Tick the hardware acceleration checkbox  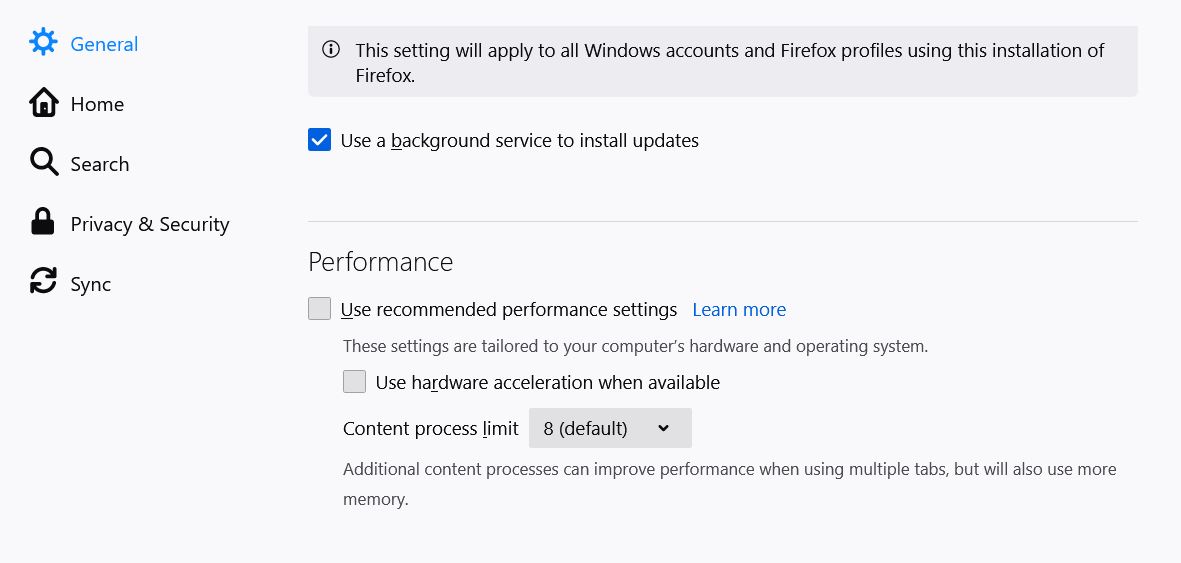tap(354, 382)
